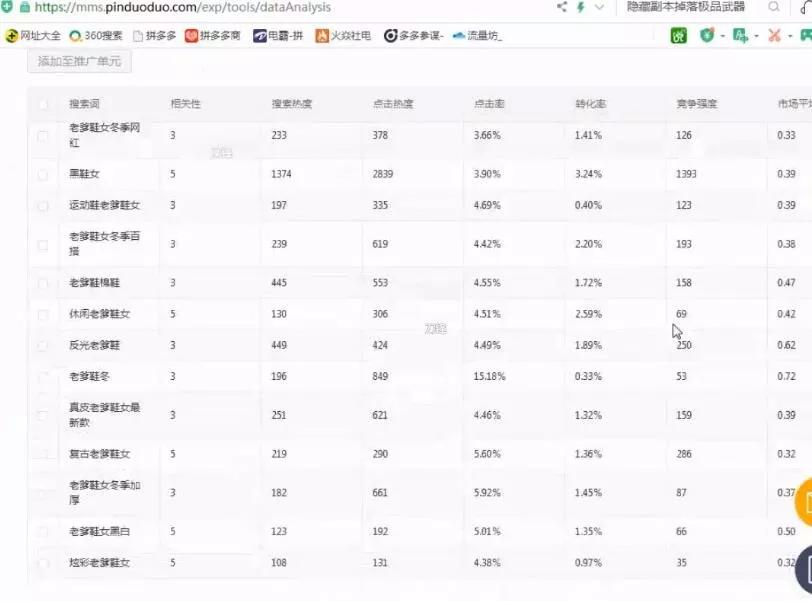Click the 转化率 column header
Viewport: 812px width, 601px height.
coord(590,104)
